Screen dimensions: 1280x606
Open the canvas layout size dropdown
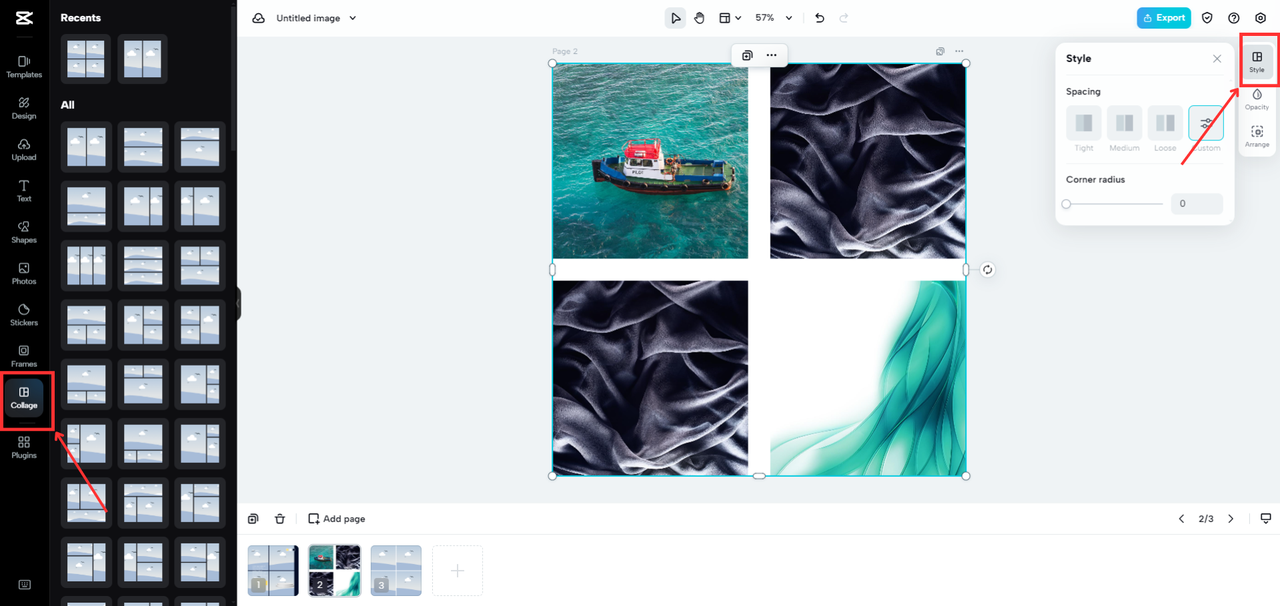[x=730, y=18]
